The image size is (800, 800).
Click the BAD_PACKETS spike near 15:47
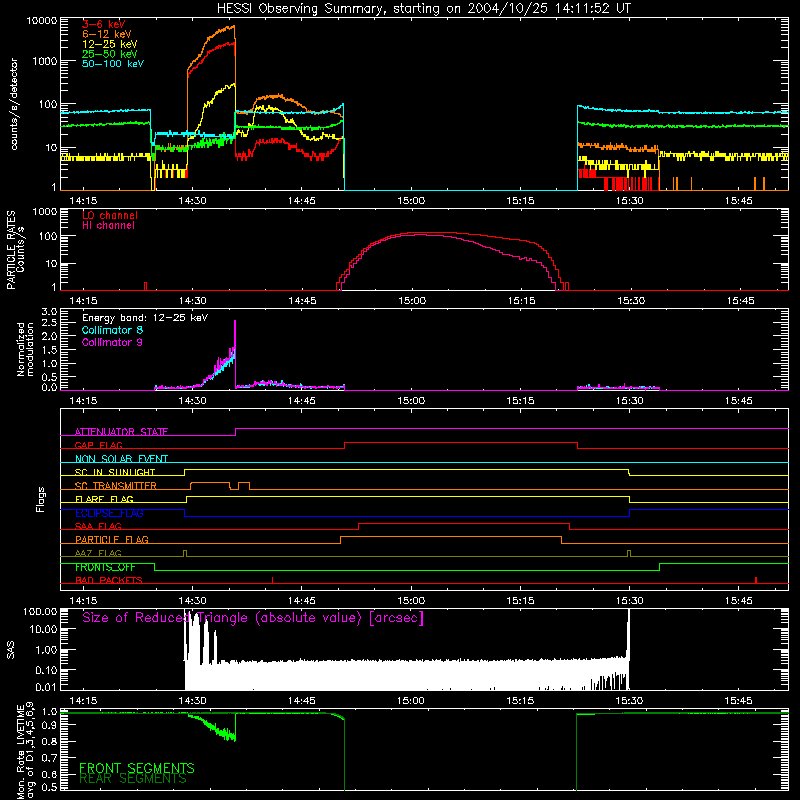[756, 580]
